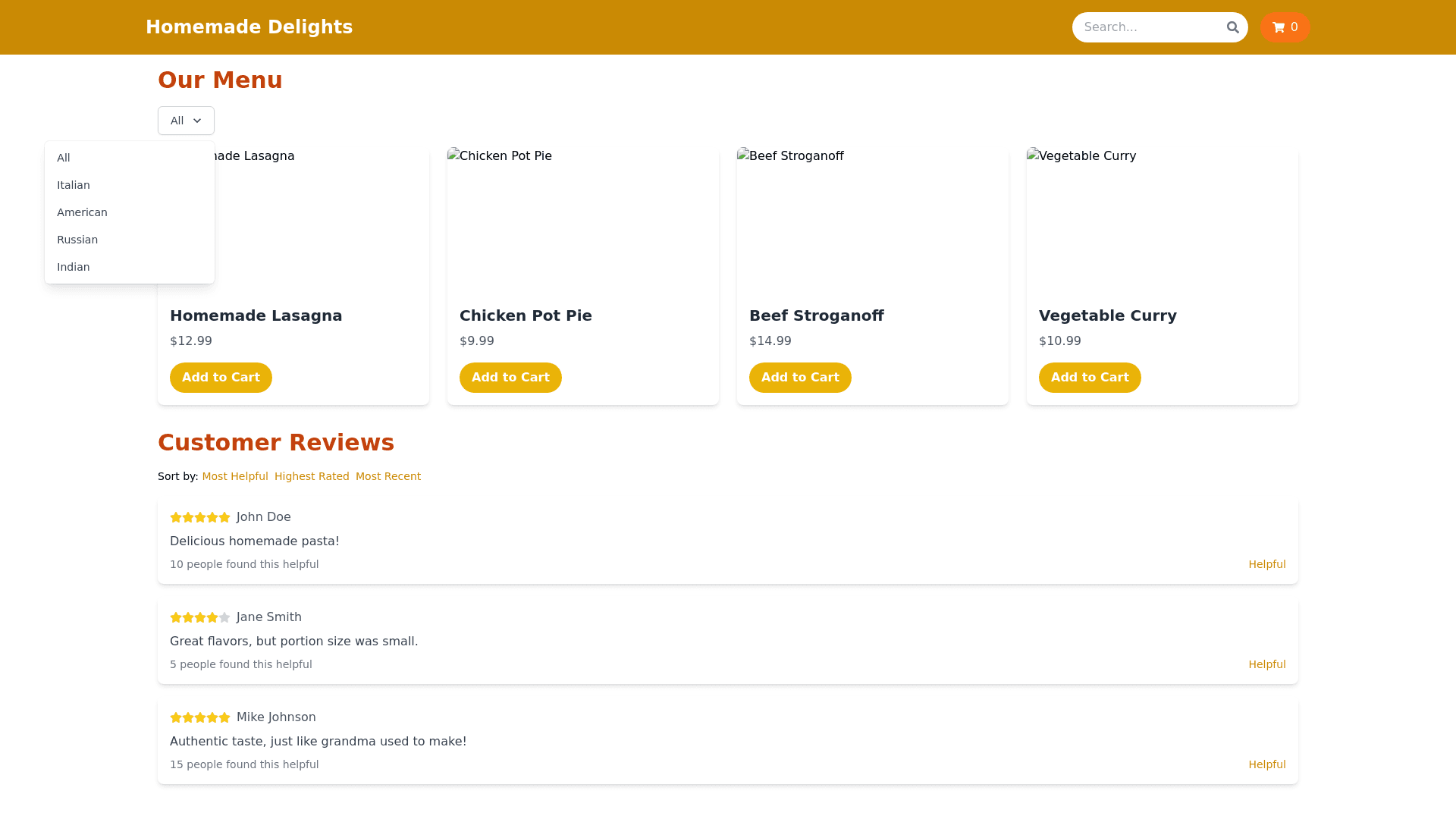Click Jane Smith's star rating
The image size is (1456, 819).
[200, 617]
